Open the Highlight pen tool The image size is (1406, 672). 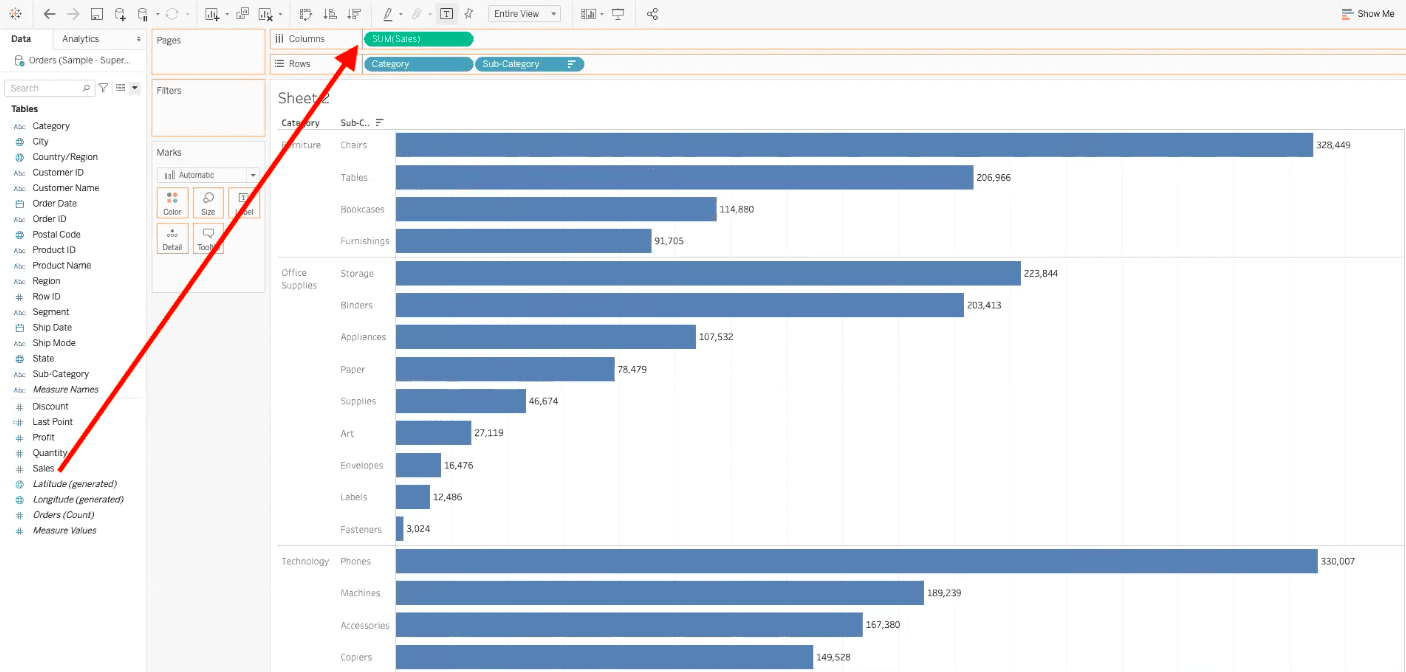[388, 14]
